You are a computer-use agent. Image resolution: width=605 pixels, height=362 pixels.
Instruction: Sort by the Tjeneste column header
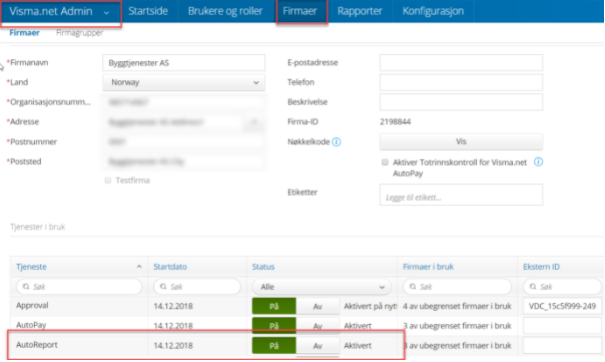point(31,267)
